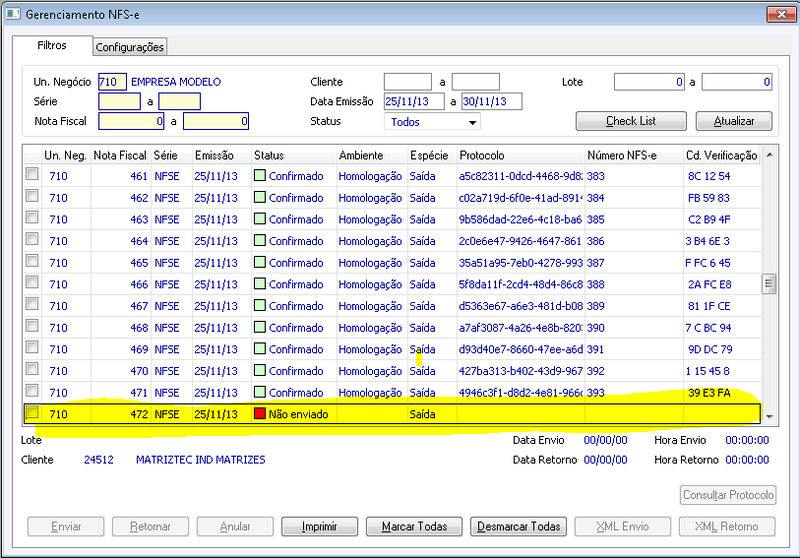Tick the checkbox for Nota Fiscal 461

pos(32,174)
